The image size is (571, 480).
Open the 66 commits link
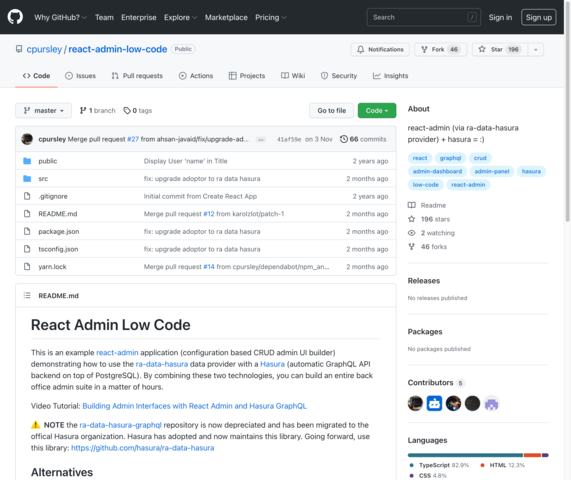point(363,139)
